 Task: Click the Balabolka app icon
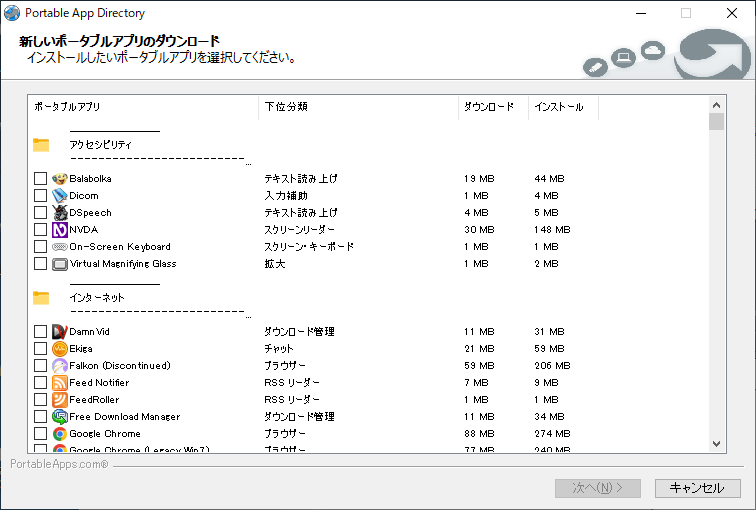(60, 179)
